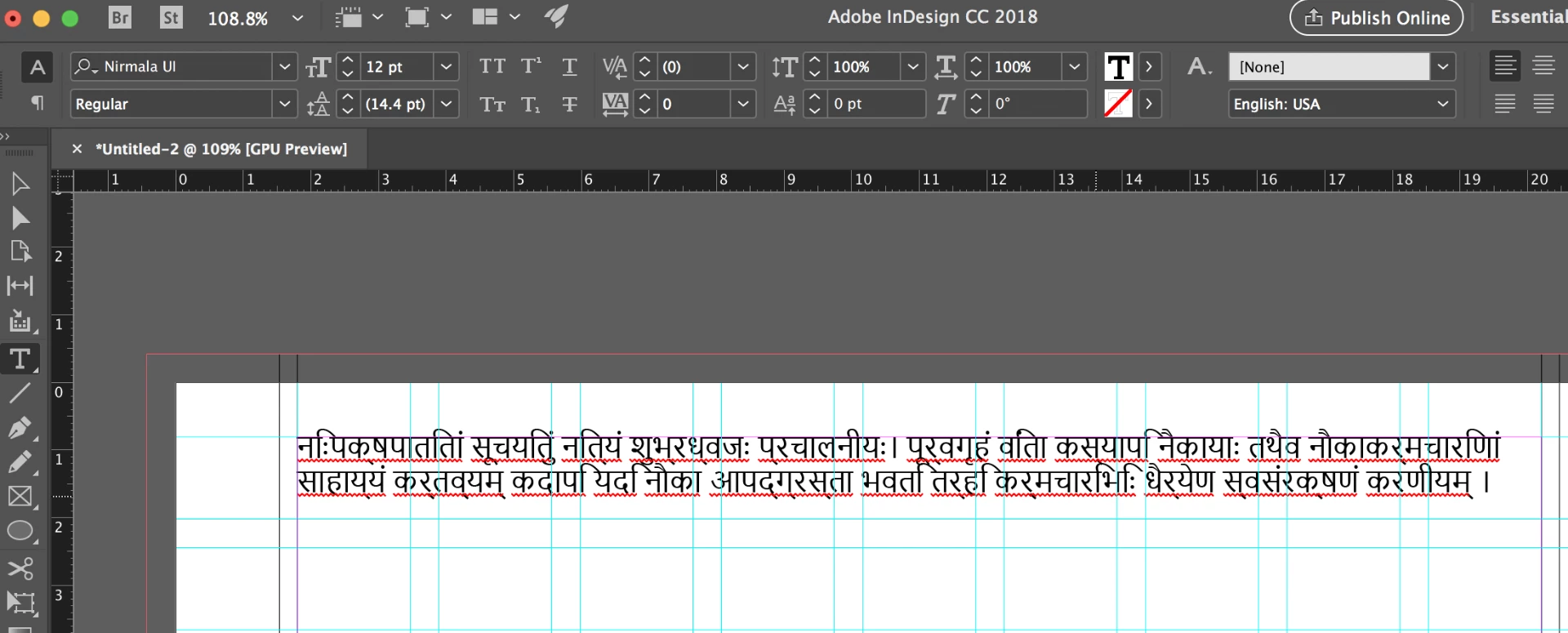Toggle All Caps formatting
Image resolution: width=1568 pixels, height=633 pixels.
492,66
